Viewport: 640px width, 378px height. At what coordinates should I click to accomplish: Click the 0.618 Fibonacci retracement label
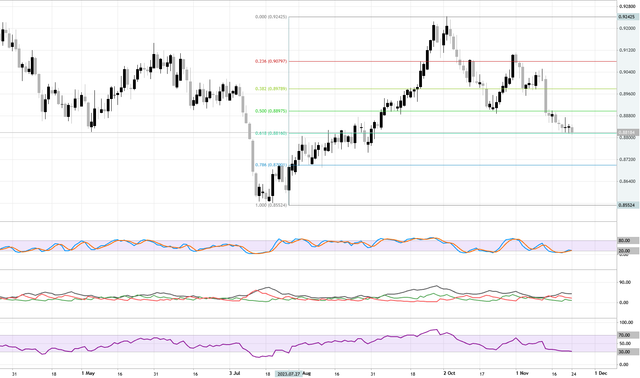click(x=271, y=133)
